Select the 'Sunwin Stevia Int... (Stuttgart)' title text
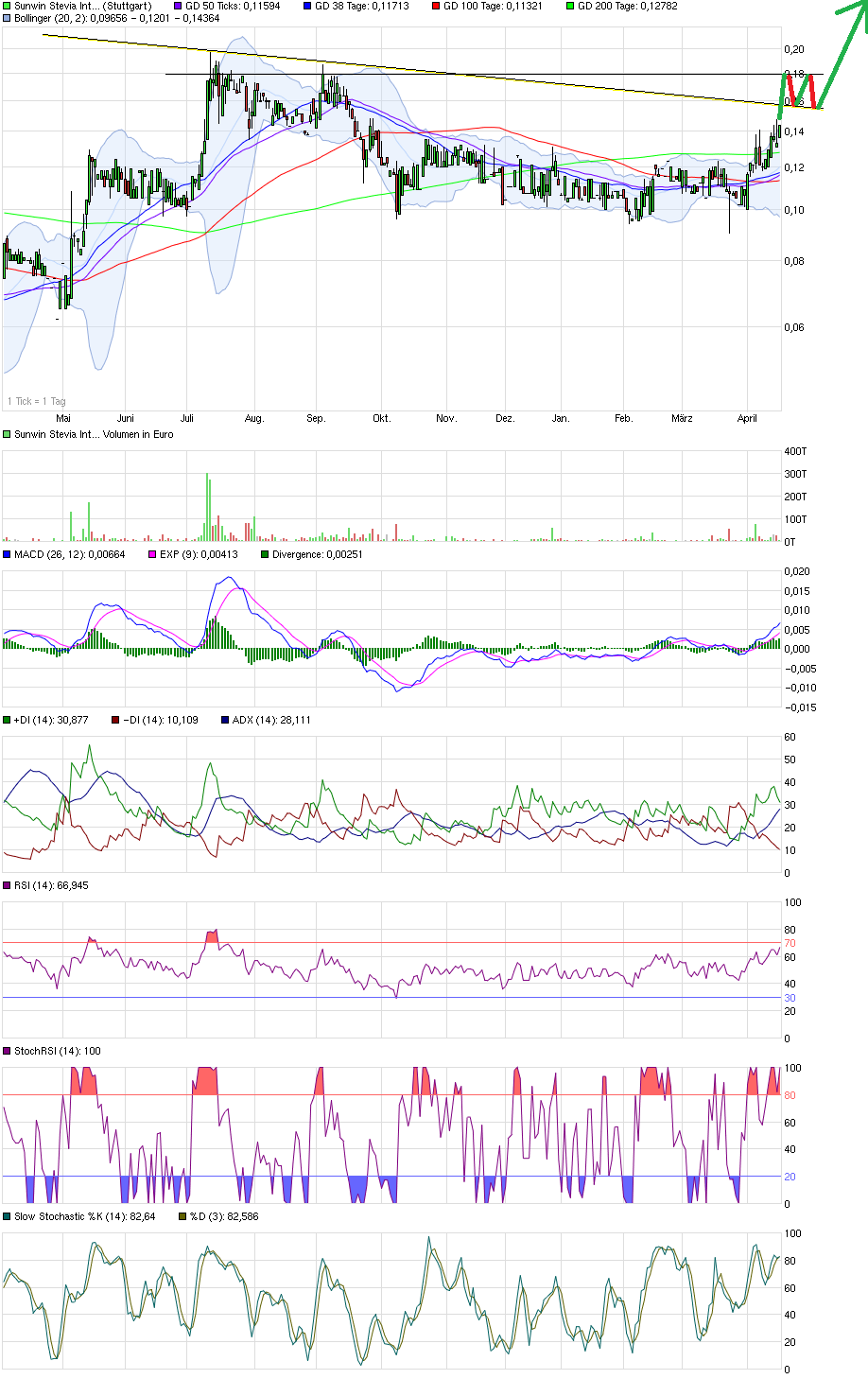 coord(83,6)
